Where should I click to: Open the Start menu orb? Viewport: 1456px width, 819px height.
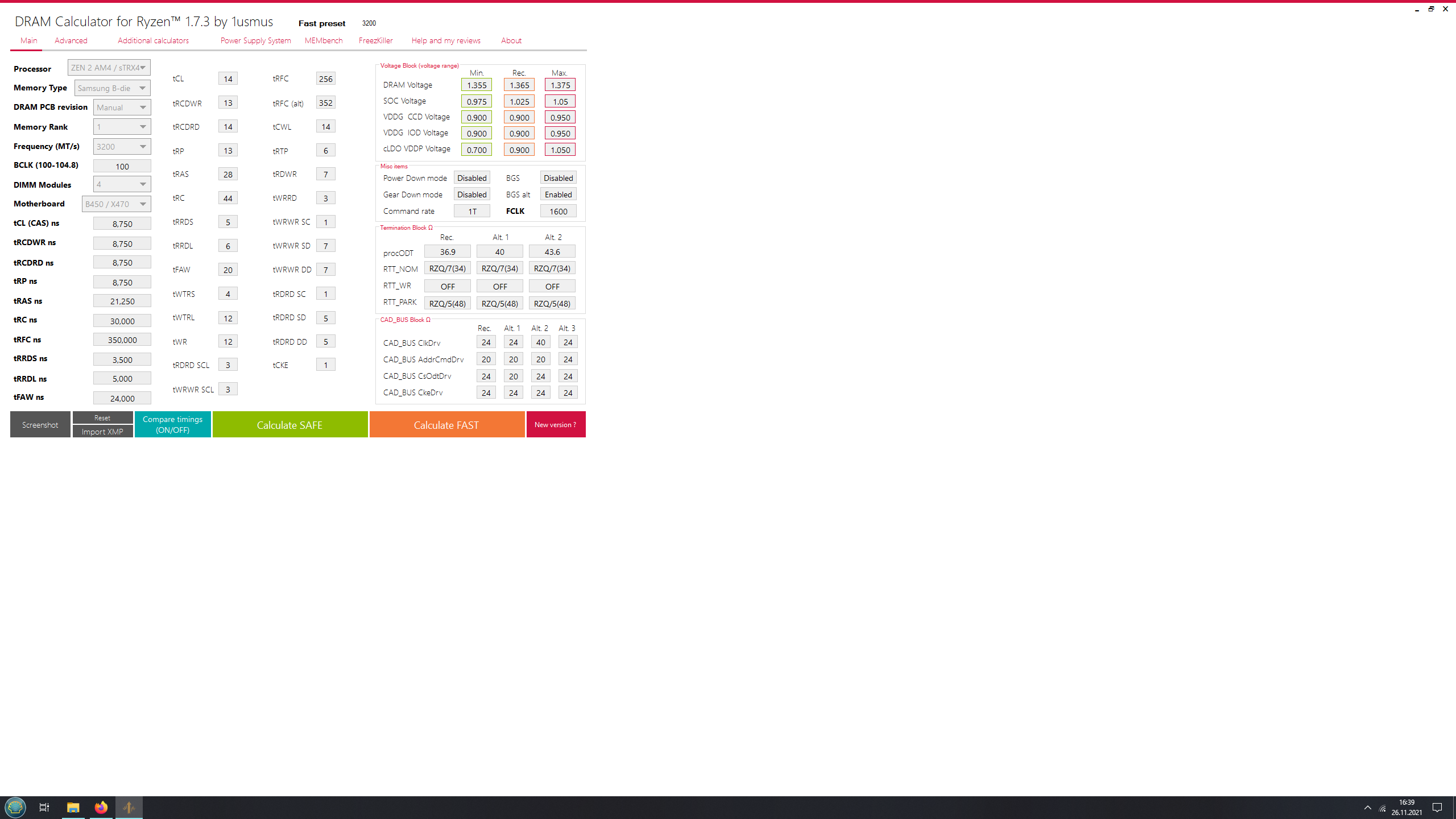click(15, 807)
